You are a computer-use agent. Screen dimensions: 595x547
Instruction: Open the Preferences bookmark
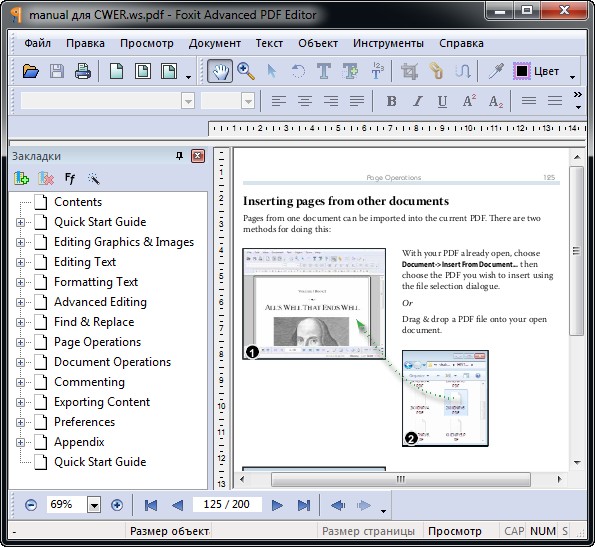(84, 422)
